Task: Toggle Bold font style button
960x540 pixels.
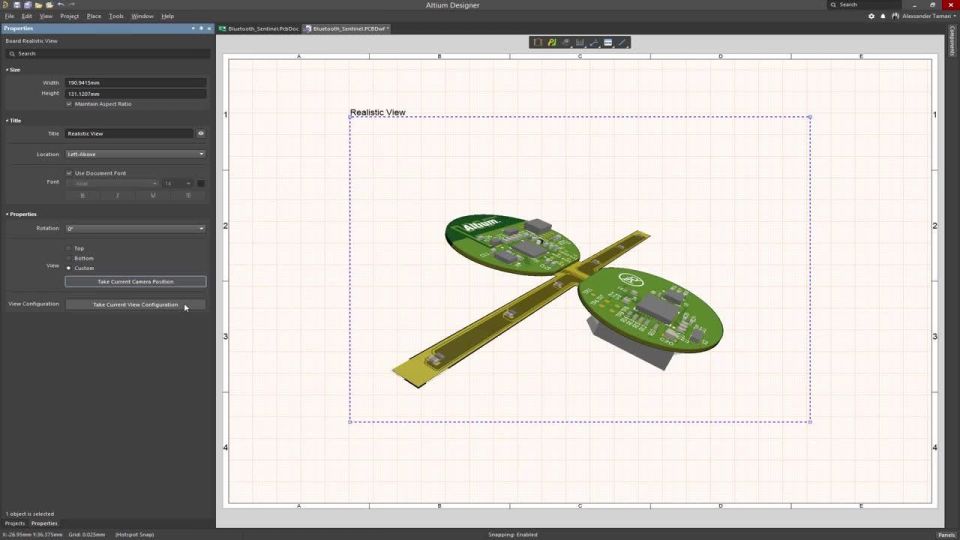Action: (83, 195)
